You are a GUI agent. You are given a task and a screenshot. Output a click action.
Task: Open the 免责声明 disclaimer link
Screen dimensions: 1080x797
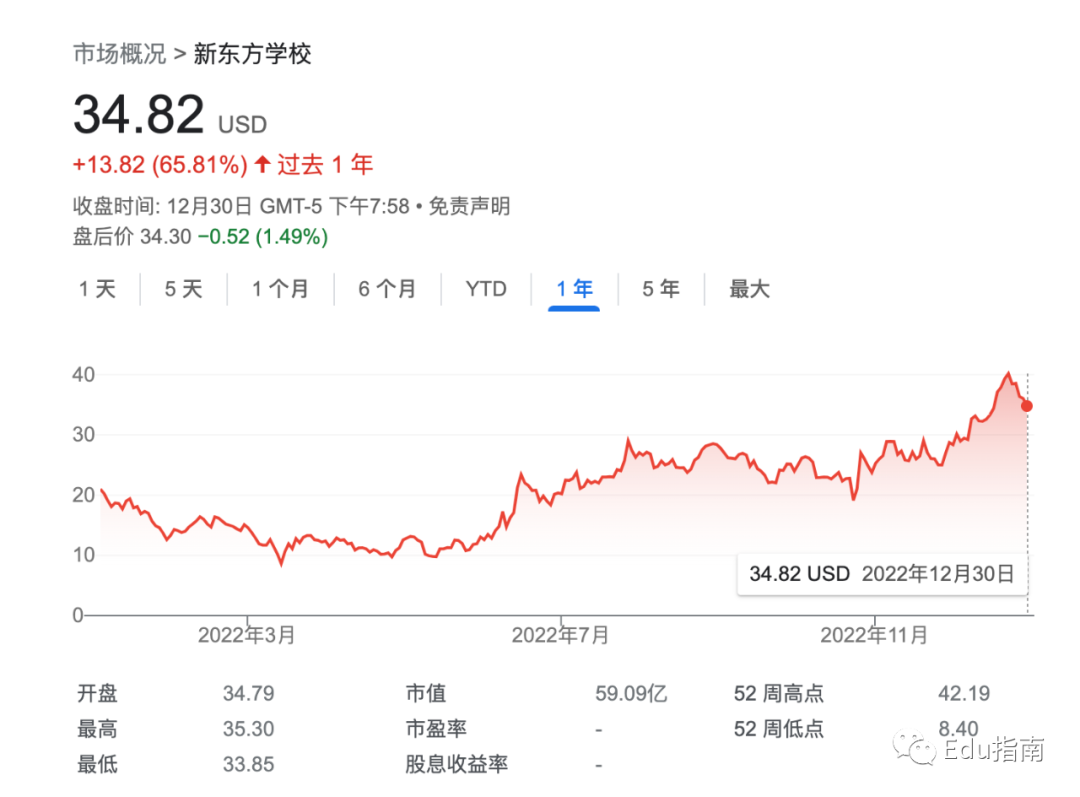point(469,206)
